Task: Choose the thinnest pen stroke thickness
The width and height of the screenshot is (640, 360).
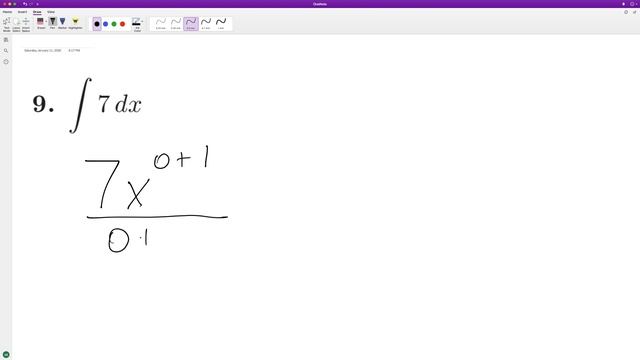Action: coord(161,24)
